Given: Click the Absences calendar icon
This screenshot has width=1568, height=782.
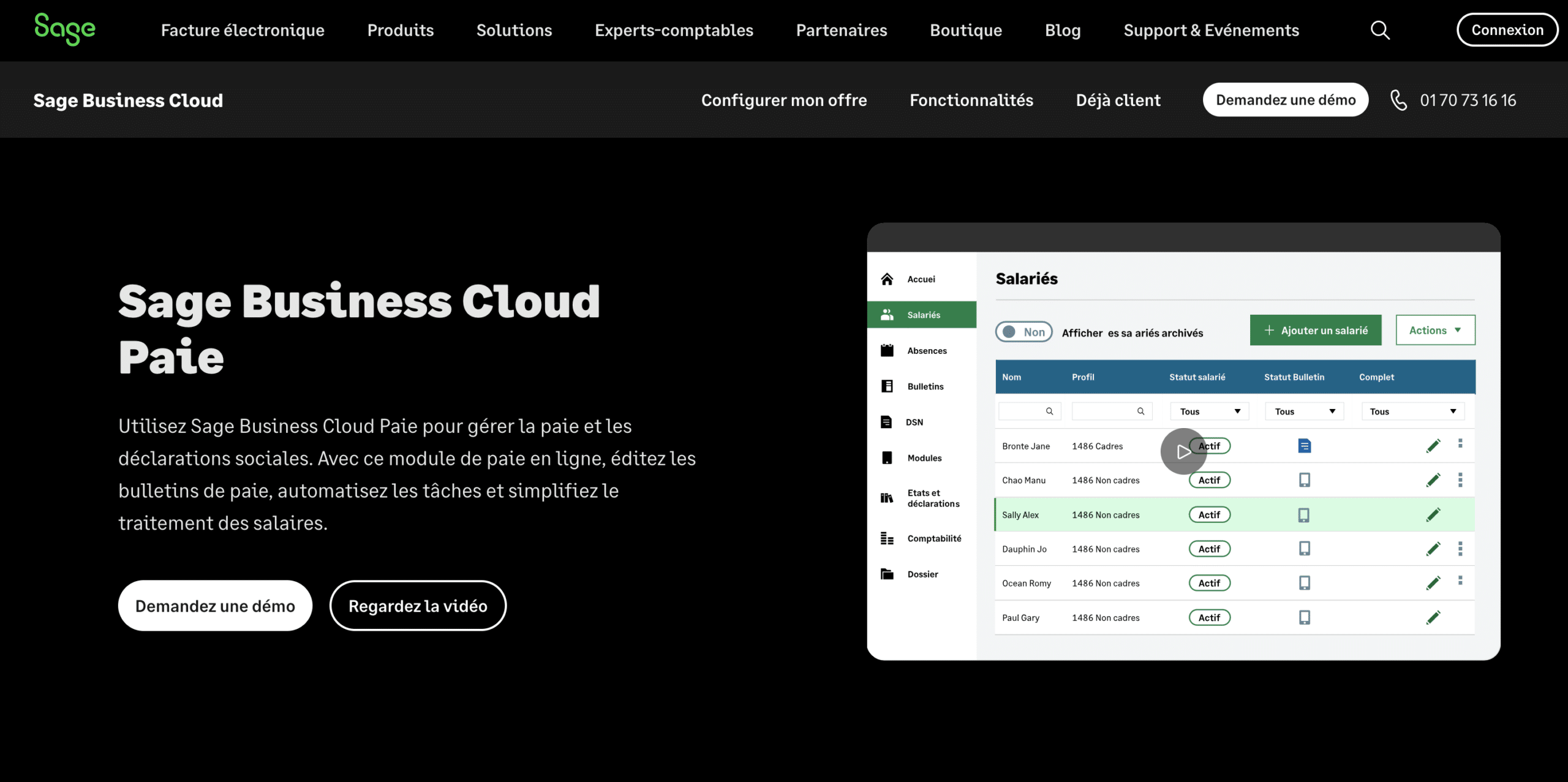Looking at the screenshot, I should 887,350.
